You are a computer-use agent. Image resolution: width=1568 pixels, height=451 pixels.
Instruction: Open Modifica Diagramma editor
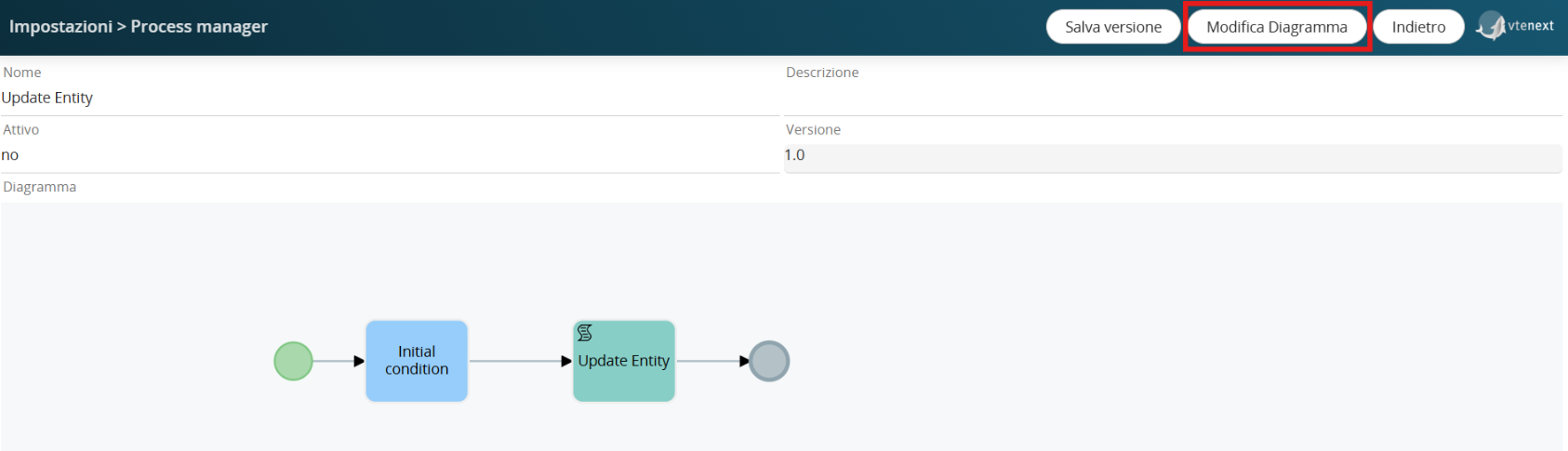point(1277,27)
